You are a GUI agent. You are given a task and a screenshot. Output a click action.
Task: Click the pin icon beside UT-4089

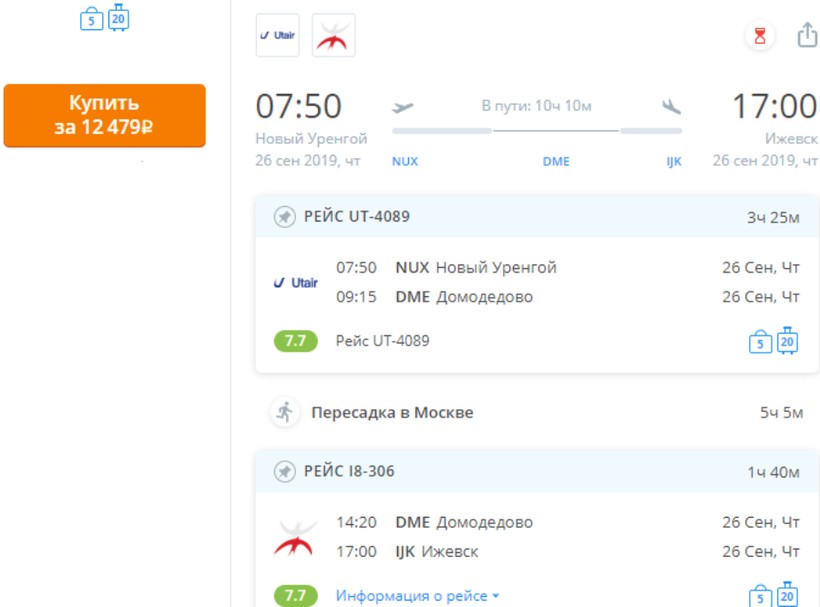point(285,216)
